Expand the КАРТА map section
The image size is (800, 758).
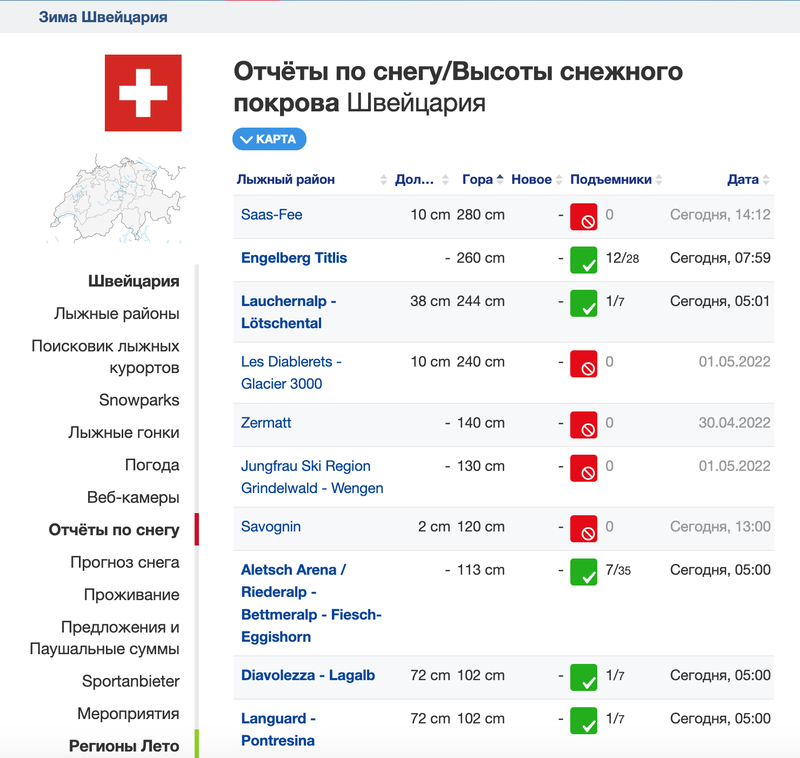tap(269, 139)
